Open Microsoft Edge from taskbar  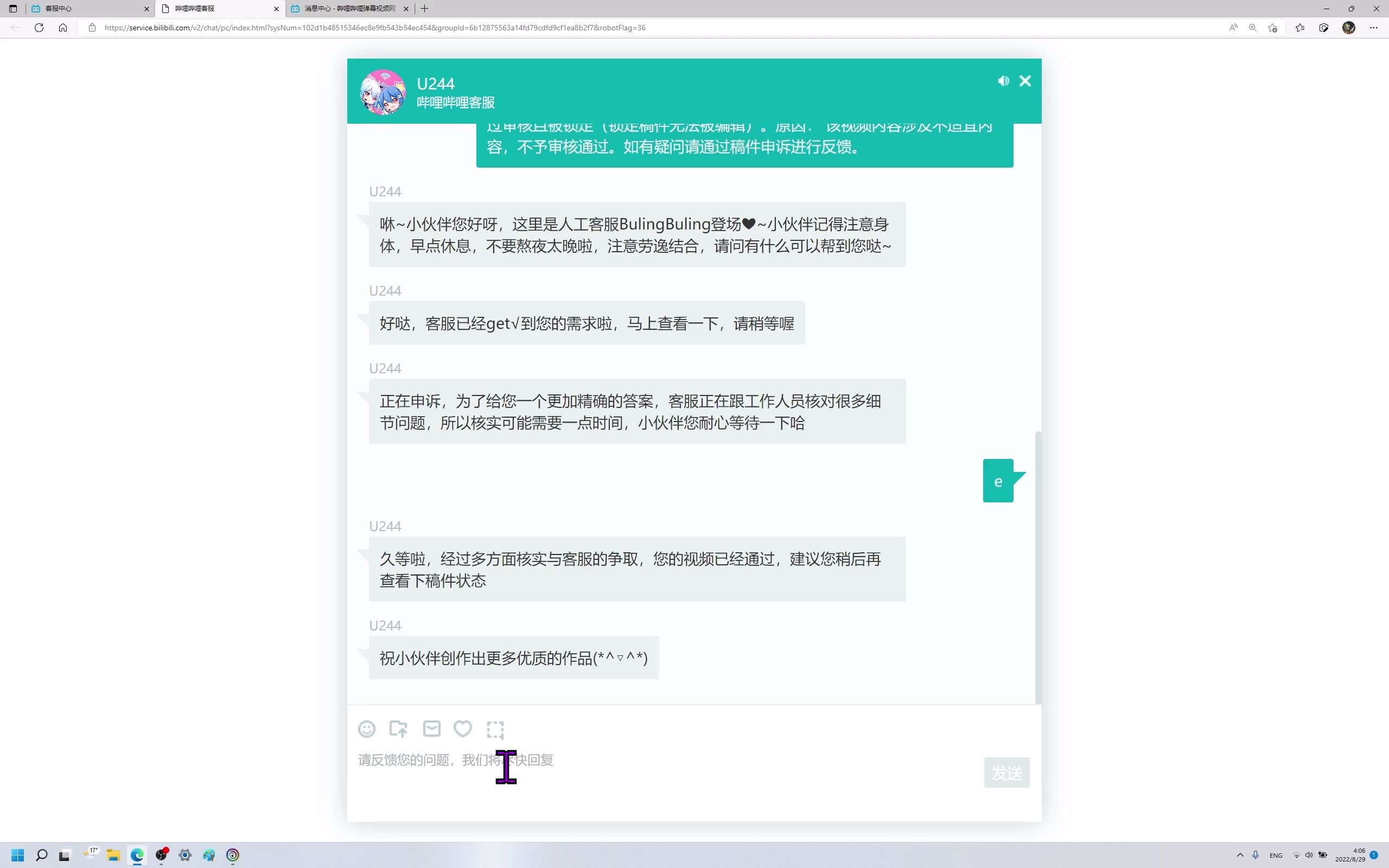(137, 855)
